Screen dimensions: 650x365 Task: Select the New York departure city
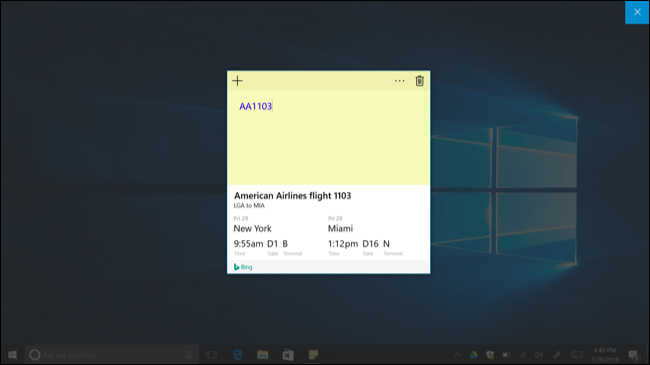click(252, 229)
